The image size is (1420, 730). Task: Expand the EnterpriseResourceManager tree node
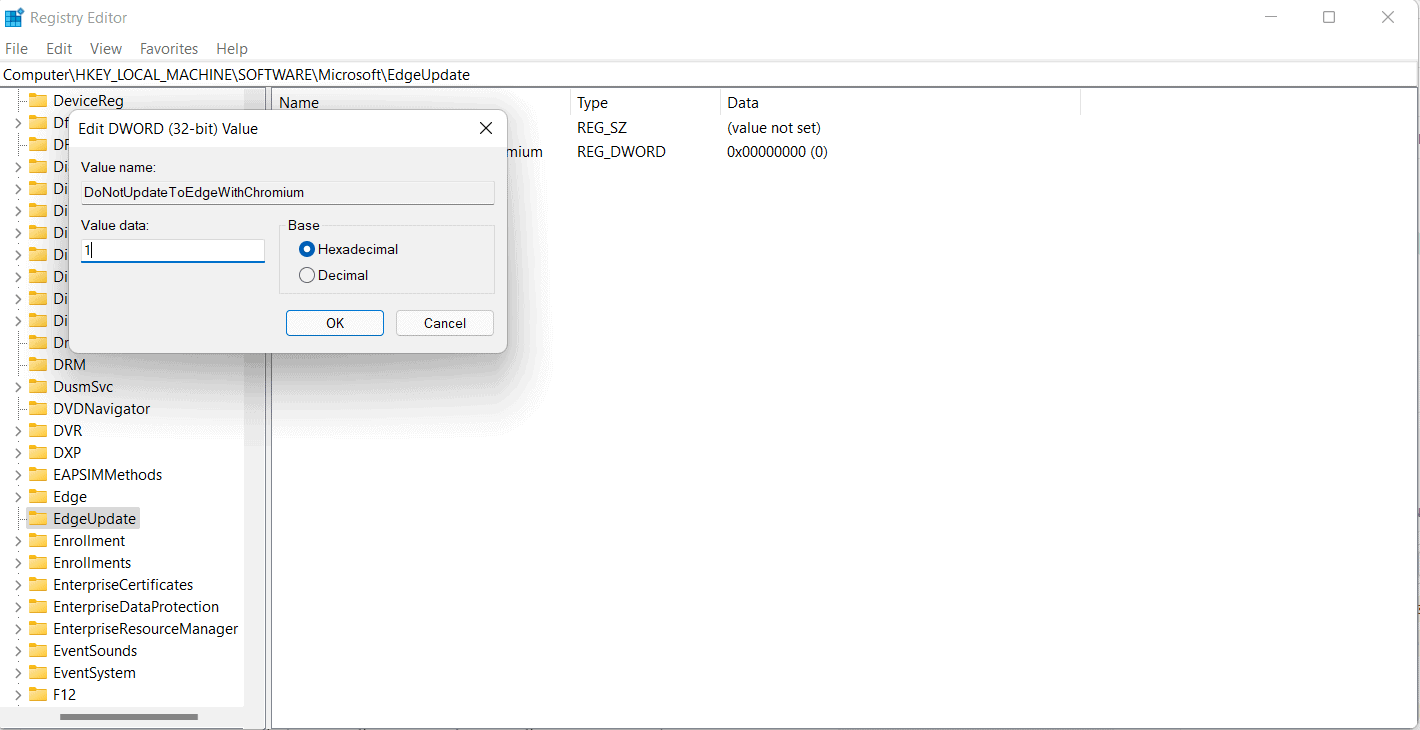[17, 628]
